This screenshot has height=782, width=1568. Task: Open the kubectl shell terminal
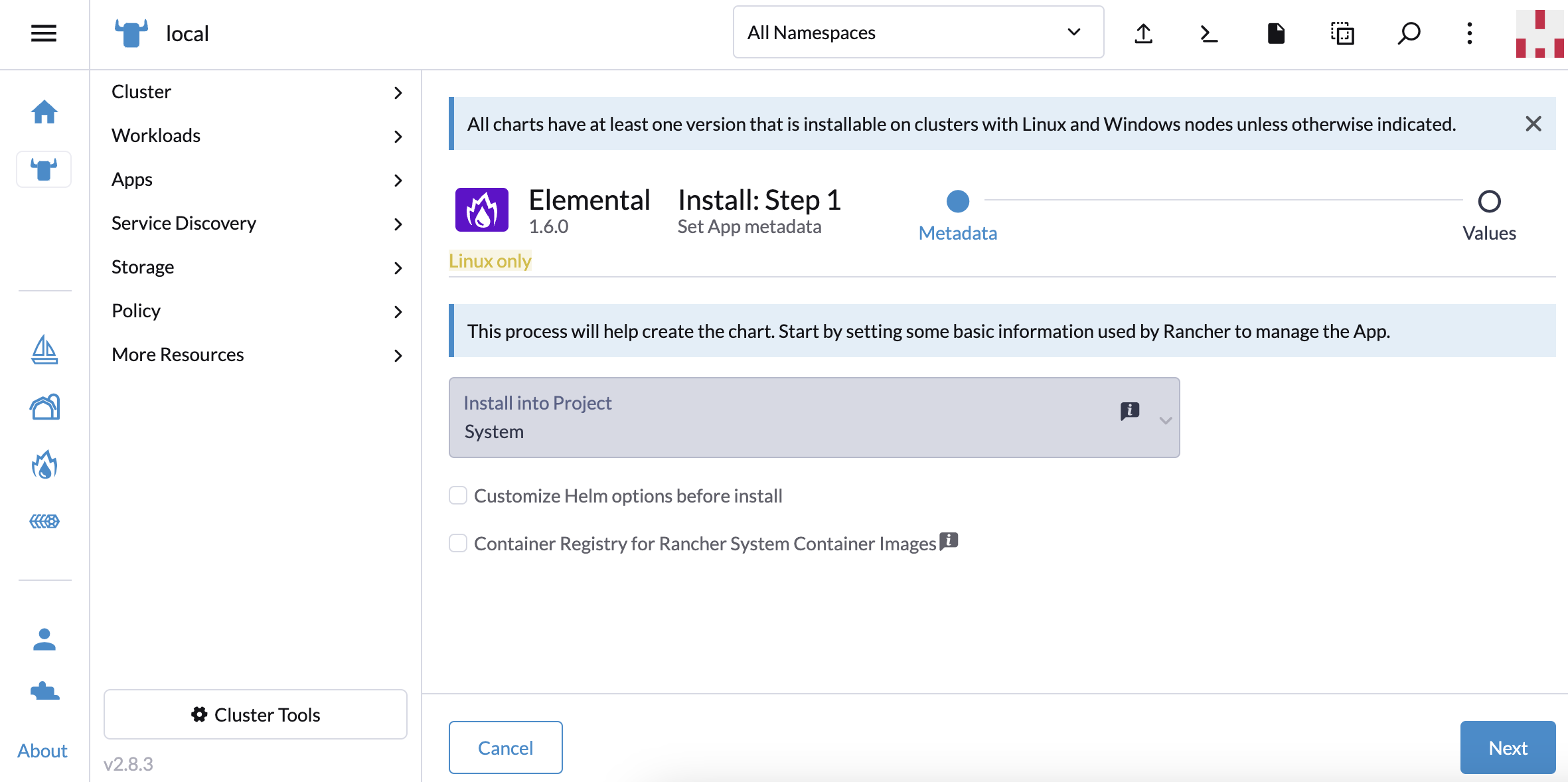[x=1209, y=33]
